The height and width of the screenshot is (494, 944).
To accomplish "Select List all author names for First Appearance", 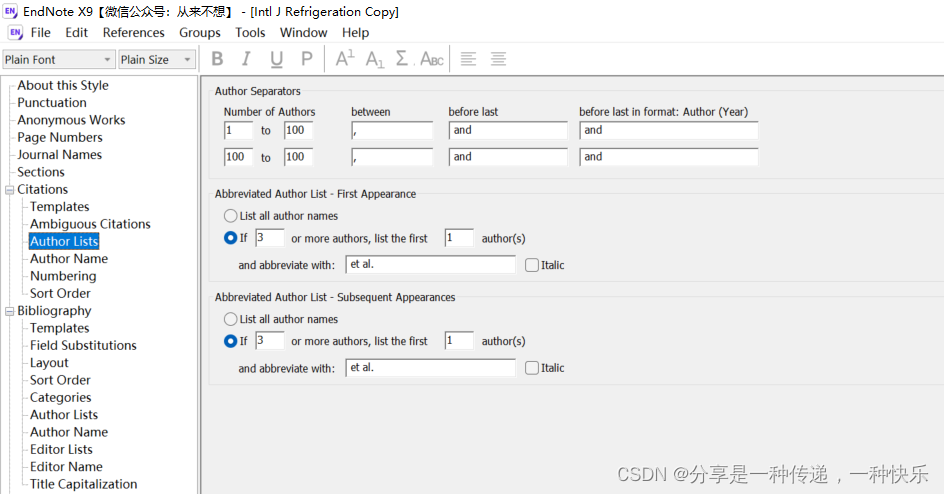I will 231,215.
